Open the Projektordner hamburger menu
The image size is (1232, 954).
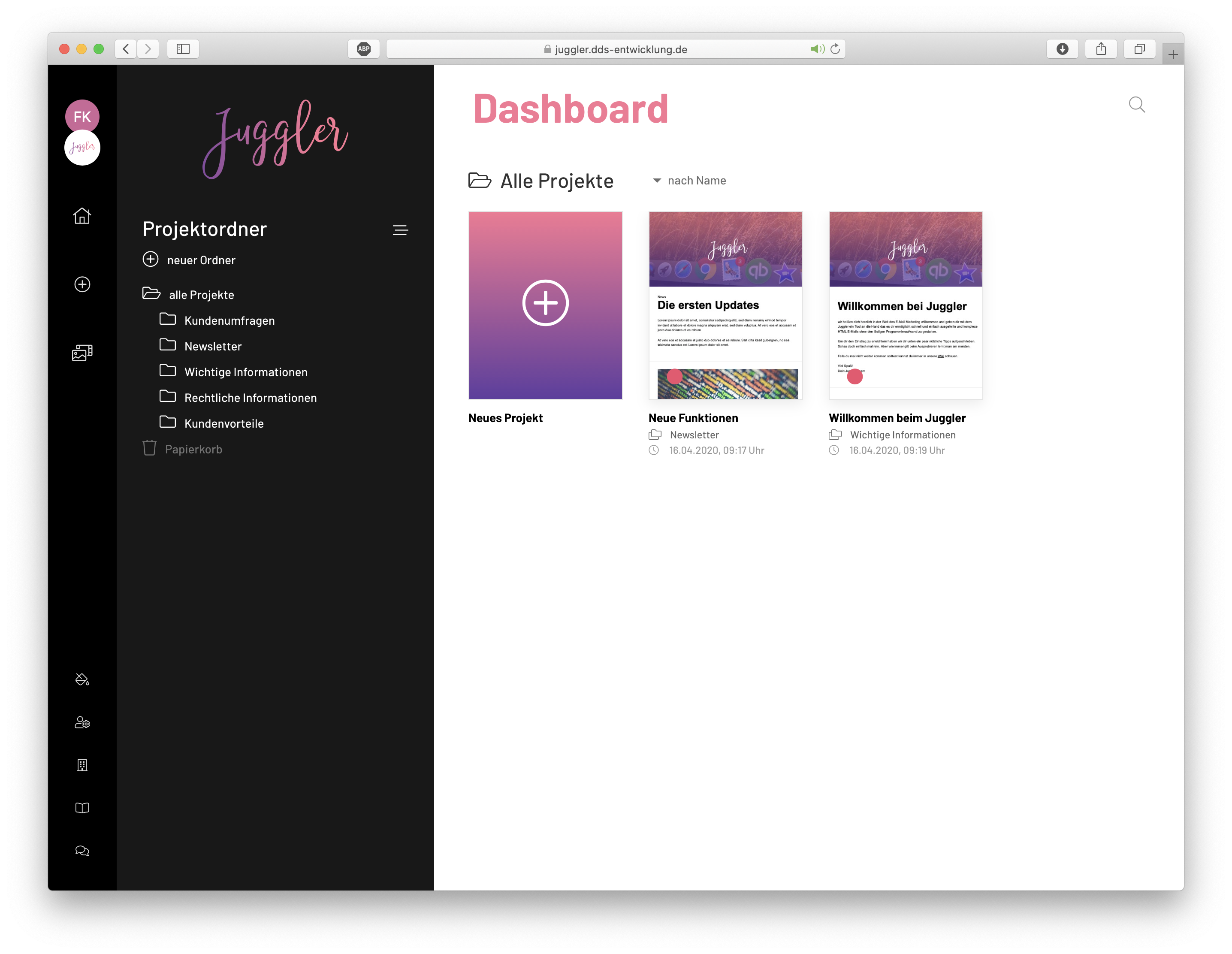[x=400, y=230]
